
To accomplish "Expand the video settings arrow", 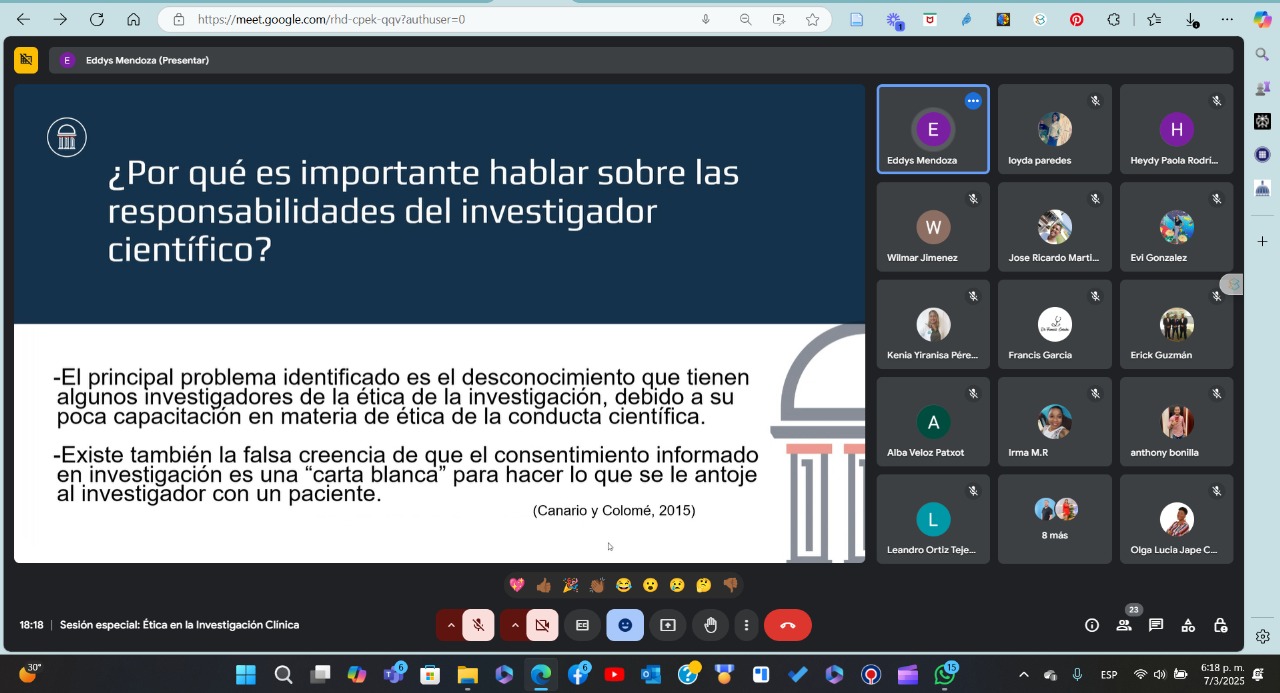I will pyautogui.click(x=514, y=625).
